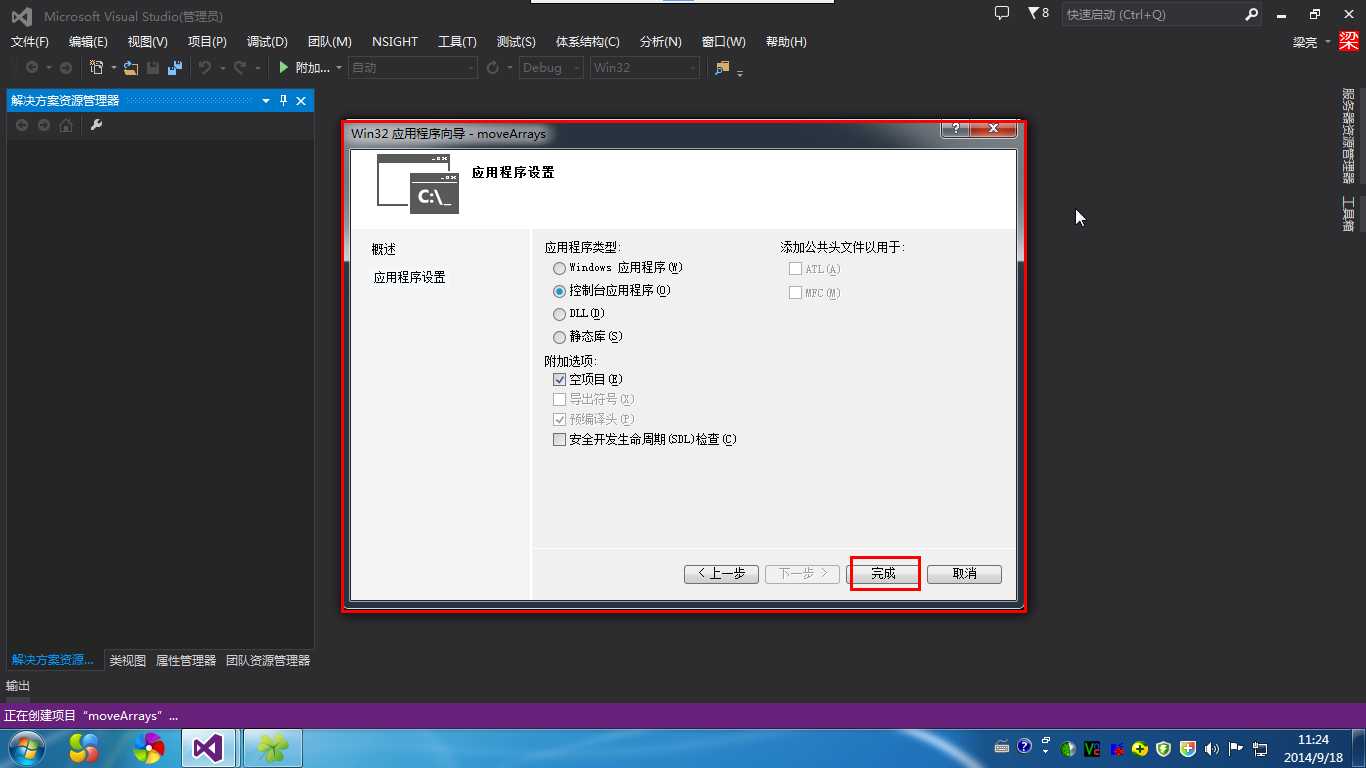Open the 调试(D) menu
The height and width of the screenshot is (768, 1366).
click(267, 42)
